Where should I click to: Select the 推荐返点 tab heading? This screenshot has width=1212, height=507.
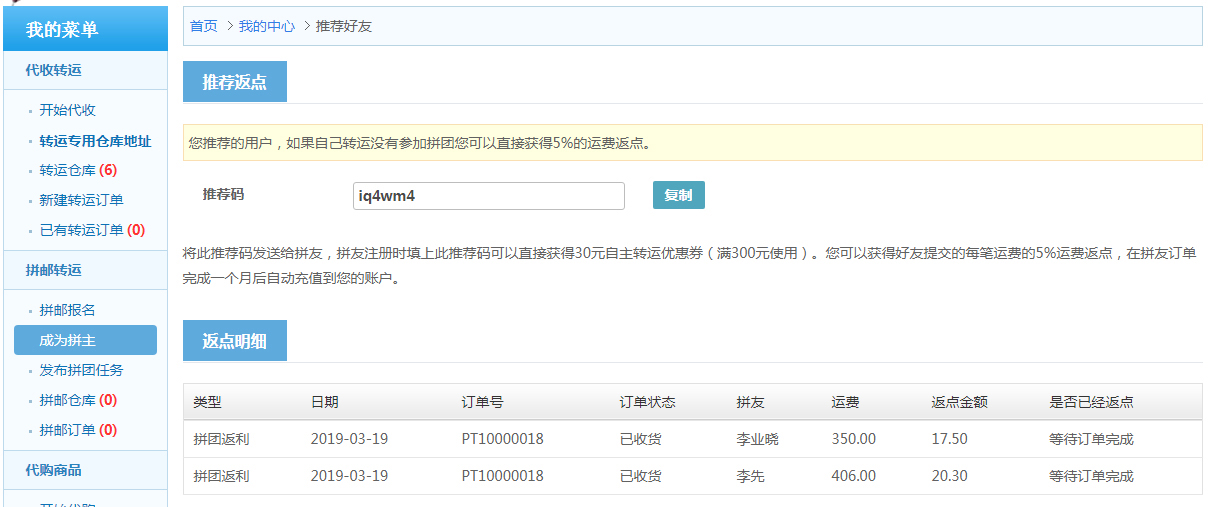tap(234, 82)
